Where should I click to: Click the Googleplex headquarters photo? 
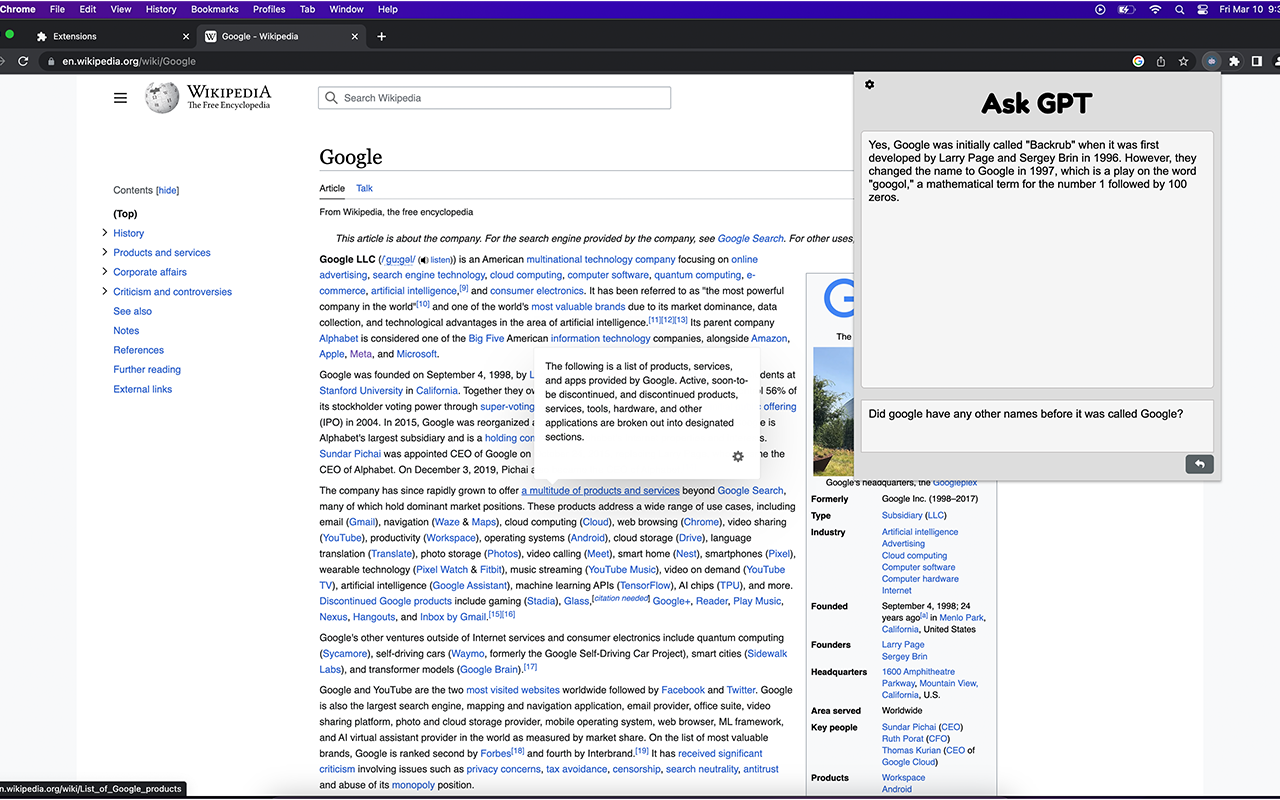[x=833, y=410]
